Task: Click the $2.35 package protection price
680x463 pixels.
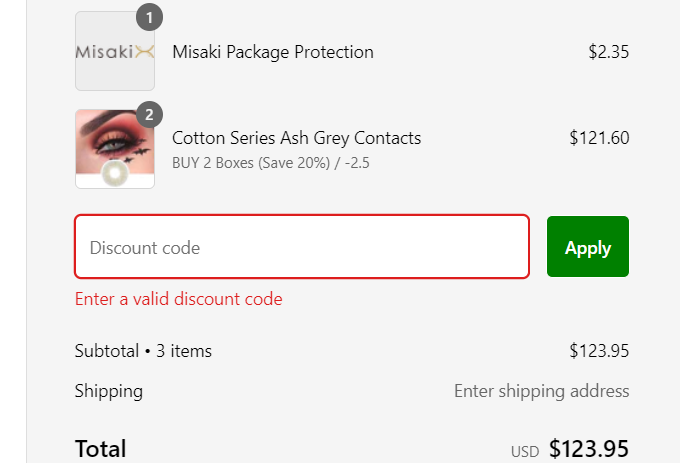Action: [609, 52]
